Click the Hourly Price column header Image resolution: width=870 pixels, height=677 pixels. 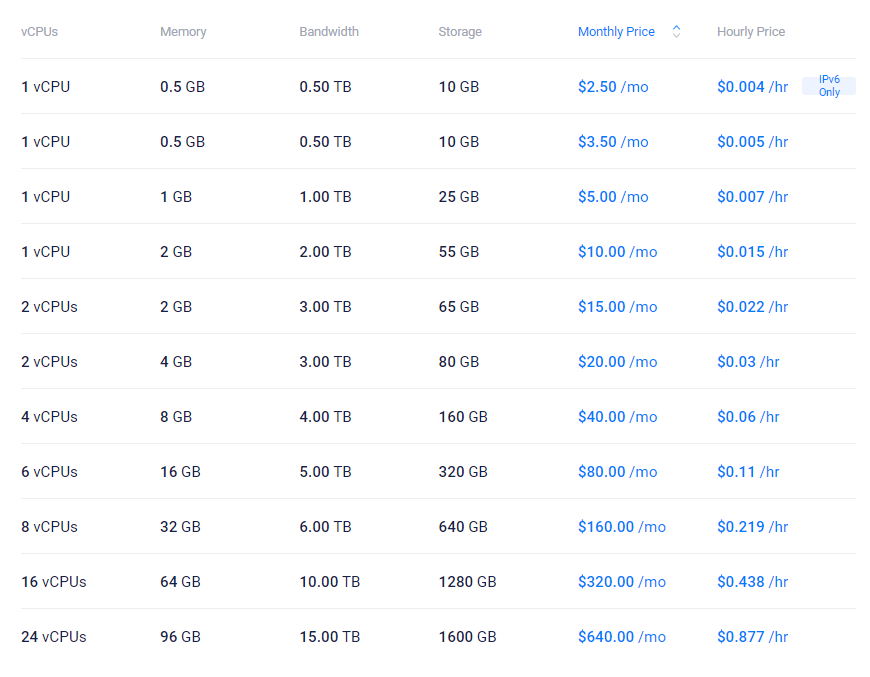click(x=750, y=32)
